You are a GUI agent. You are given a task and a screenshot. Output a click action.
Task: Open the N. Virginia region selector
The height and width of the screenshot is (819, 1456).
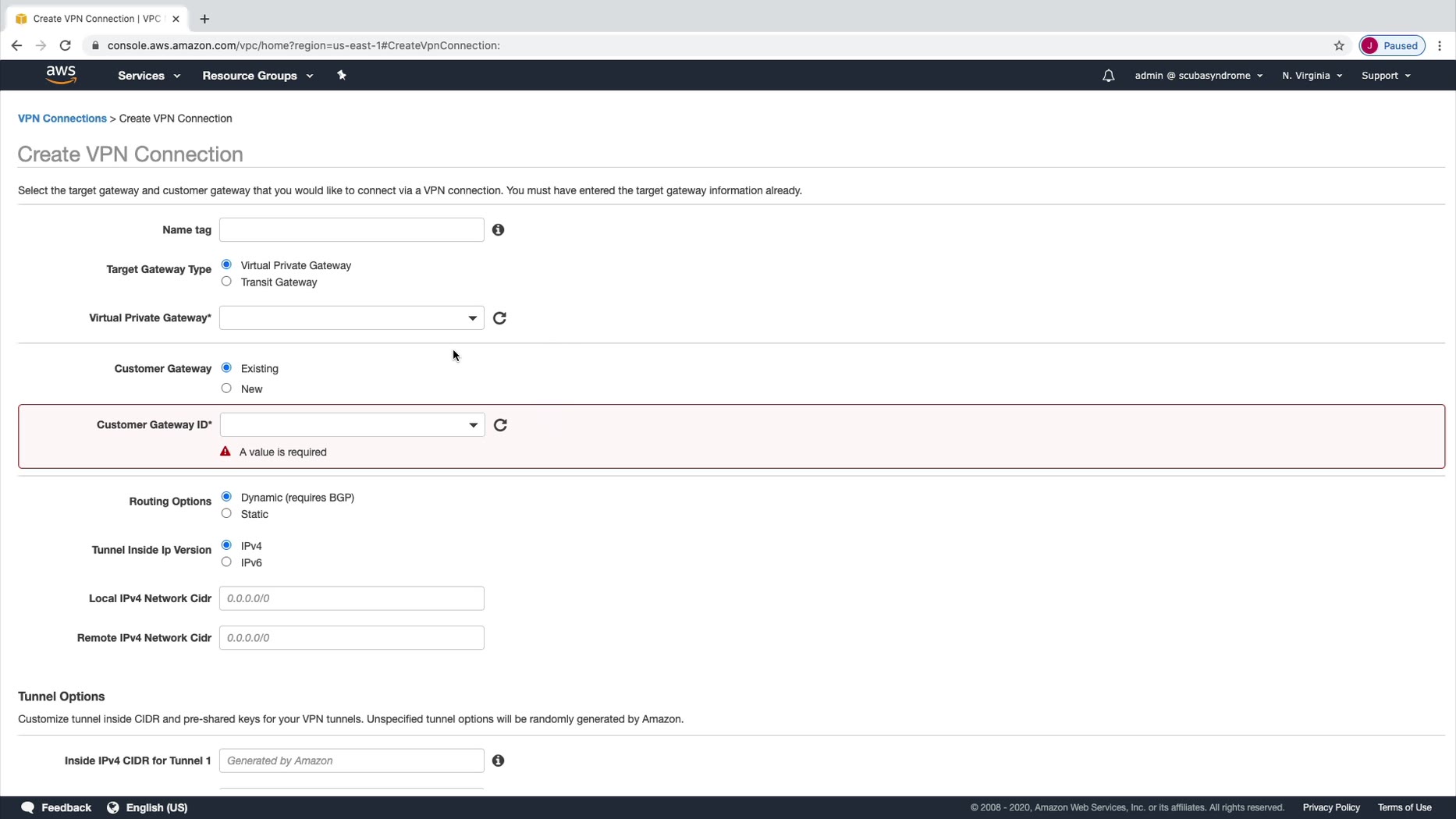[x=1311, y=76]
